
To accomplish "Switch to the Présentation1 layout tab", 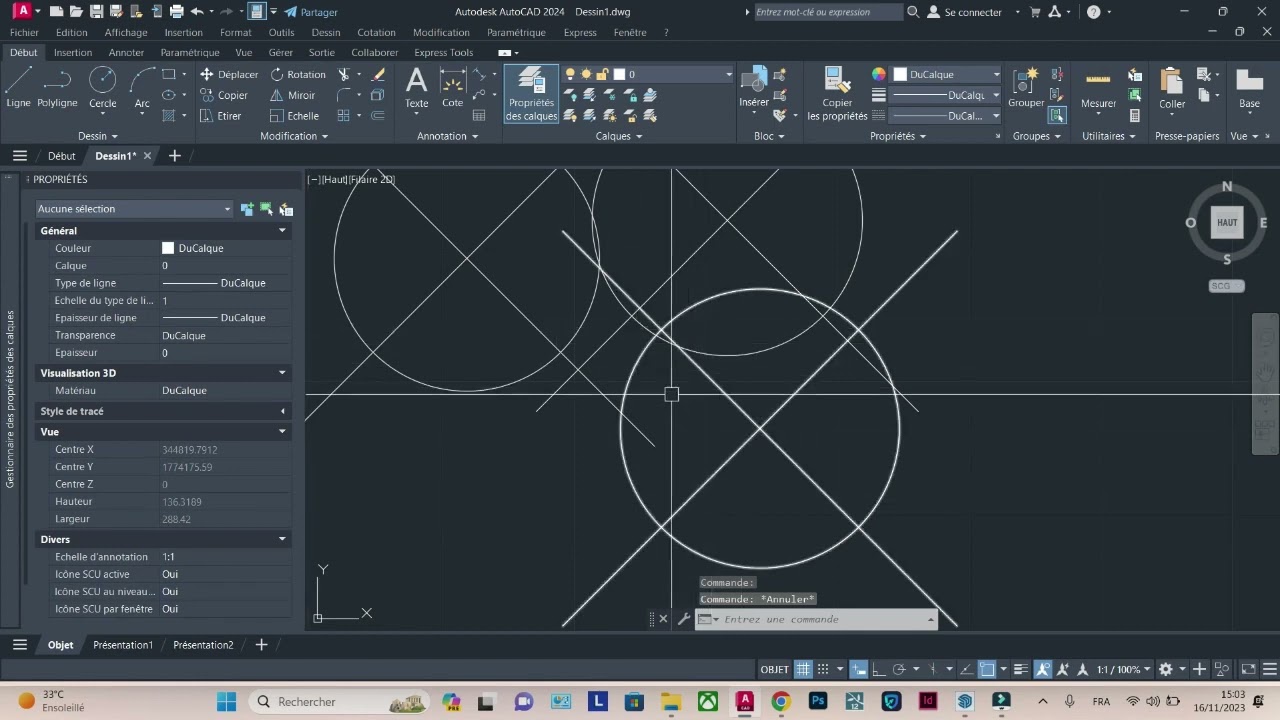I will [123, 645].
